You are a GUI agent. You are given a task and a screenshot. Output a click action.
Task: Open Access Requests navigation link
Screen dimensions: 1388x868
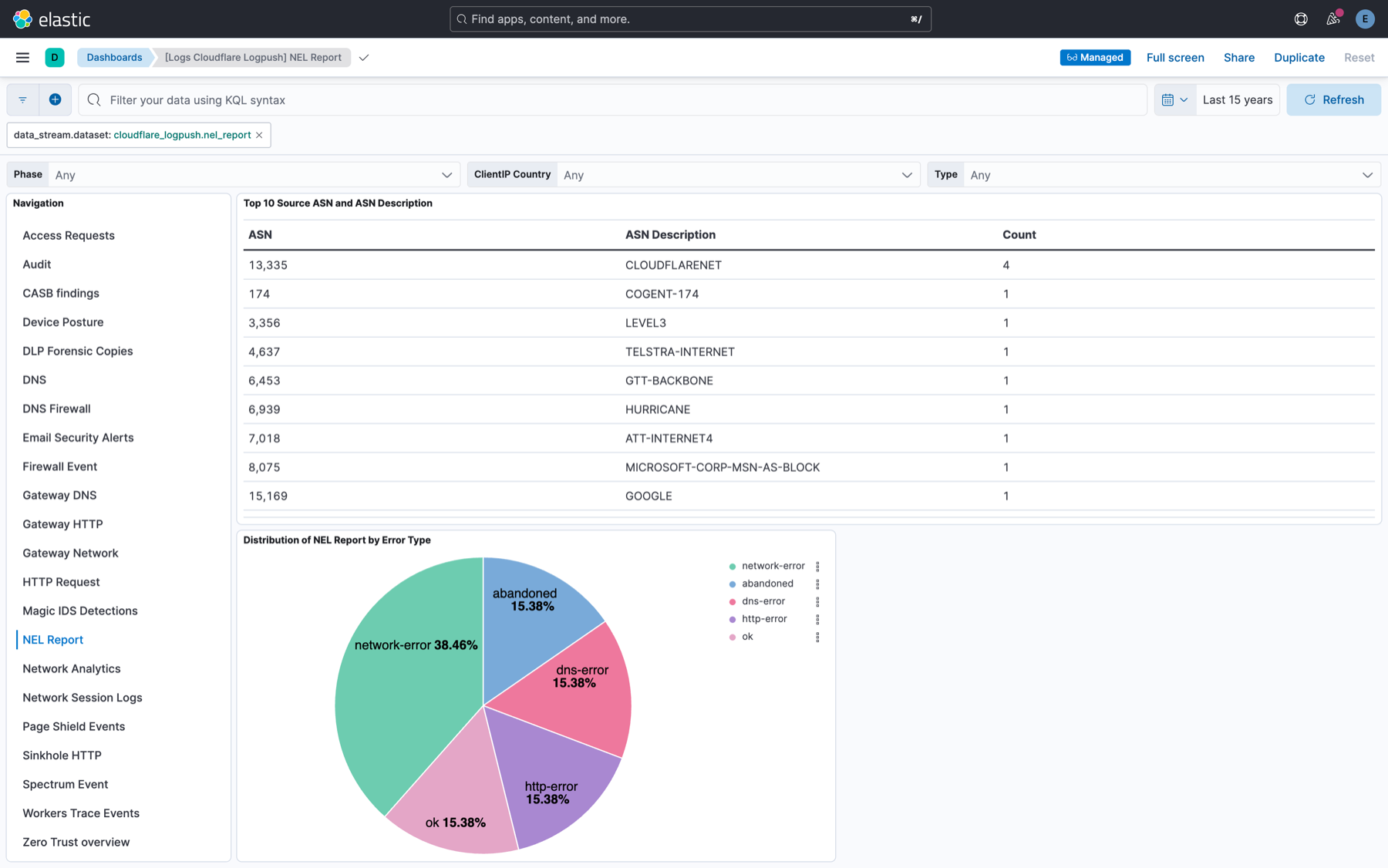click(x=69, y=235)
